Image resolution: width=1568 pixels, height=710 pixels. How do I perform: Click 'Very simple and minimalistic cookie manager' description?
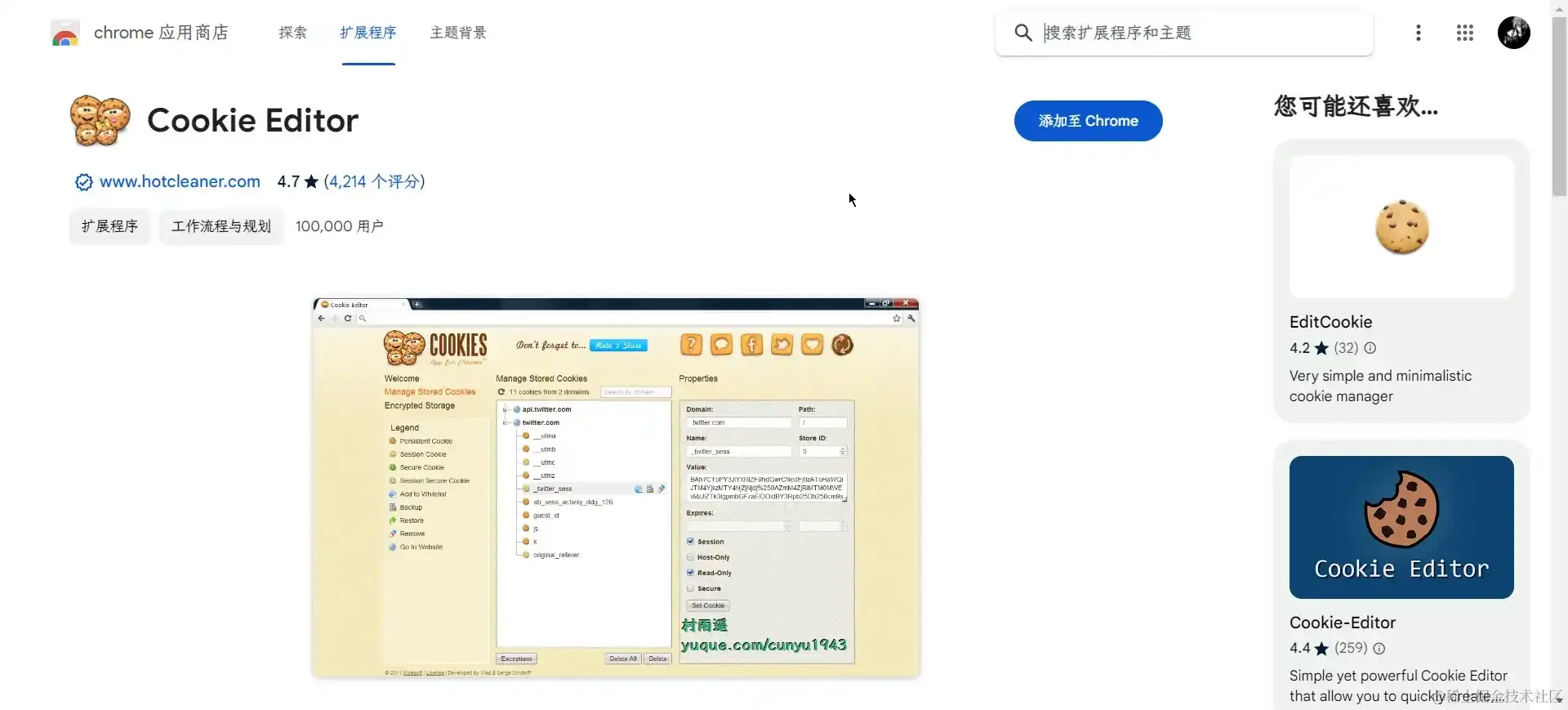pyautogui.click(x=1380, y=386)
